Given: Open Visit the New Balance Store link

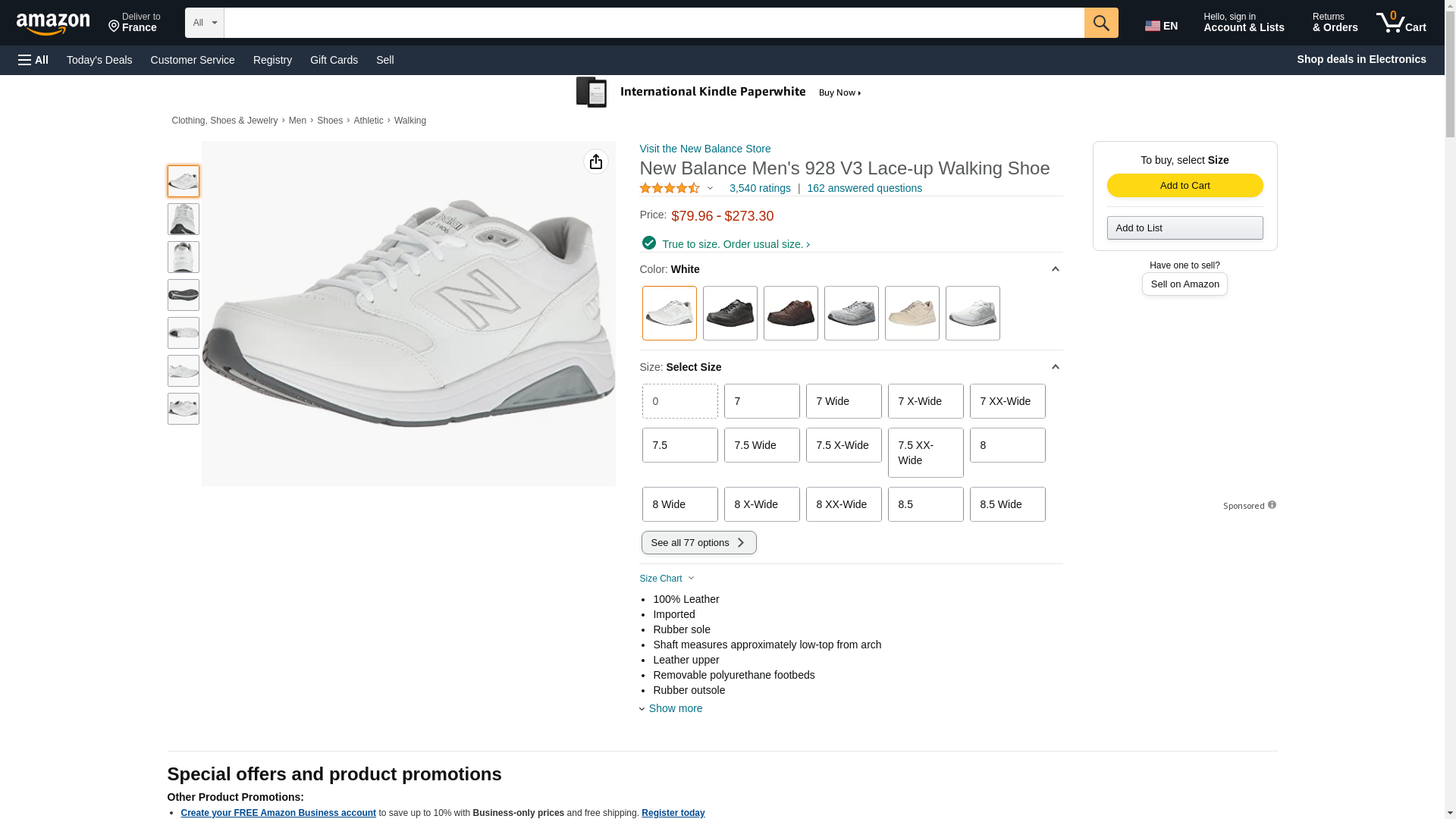Looking at the screenshot, I should pyautogui.click(x=704, y=149).
